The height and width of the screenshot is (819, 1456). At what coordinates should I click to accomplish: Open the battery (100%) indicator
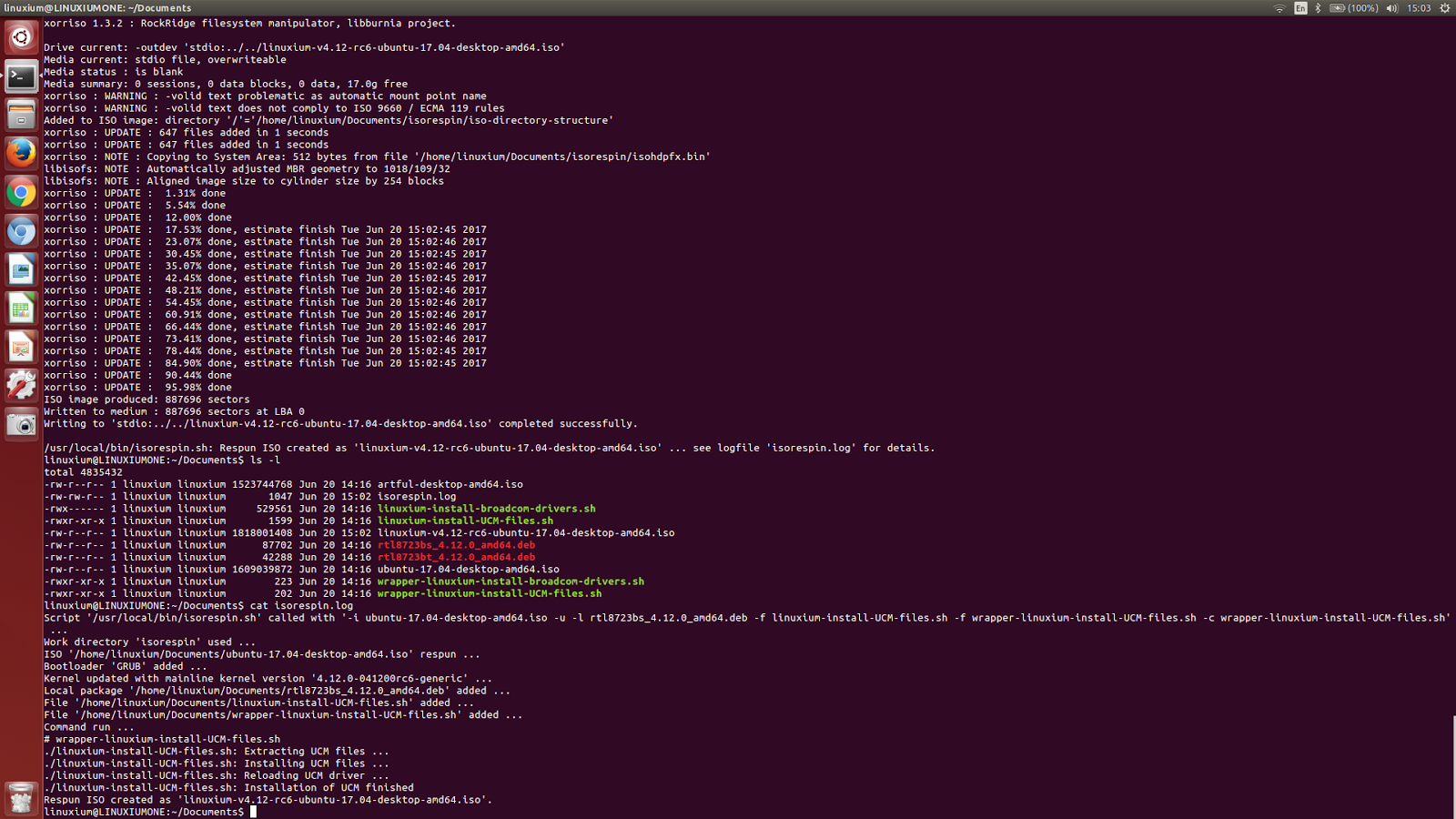pos(1354,8)
